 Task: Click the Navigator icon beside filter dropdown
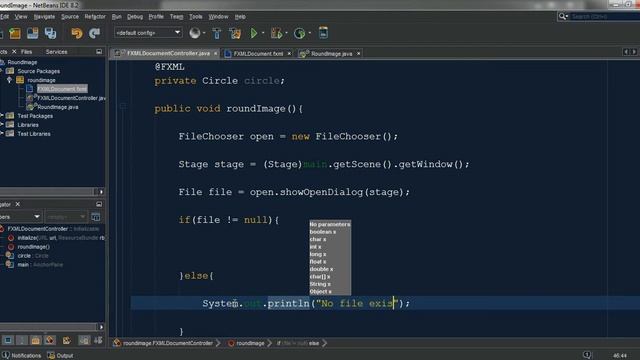click(96, 217)
